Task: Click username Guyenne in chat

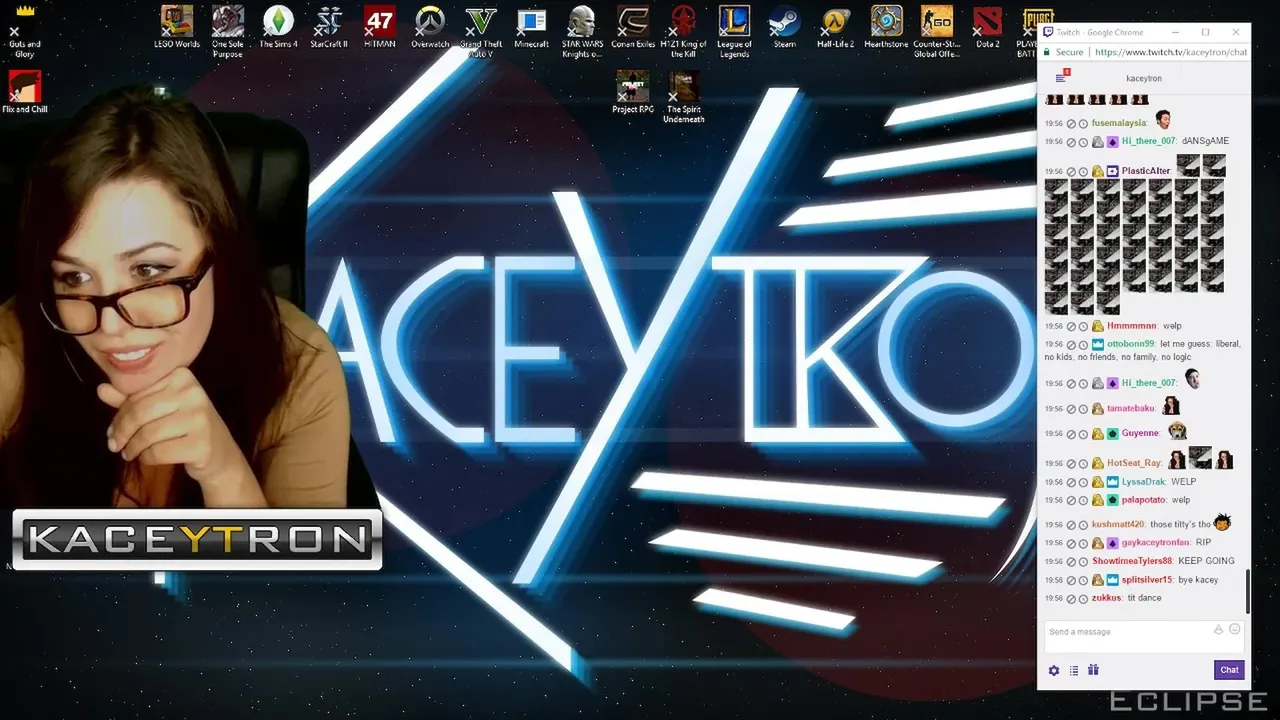Action: 1141,433
